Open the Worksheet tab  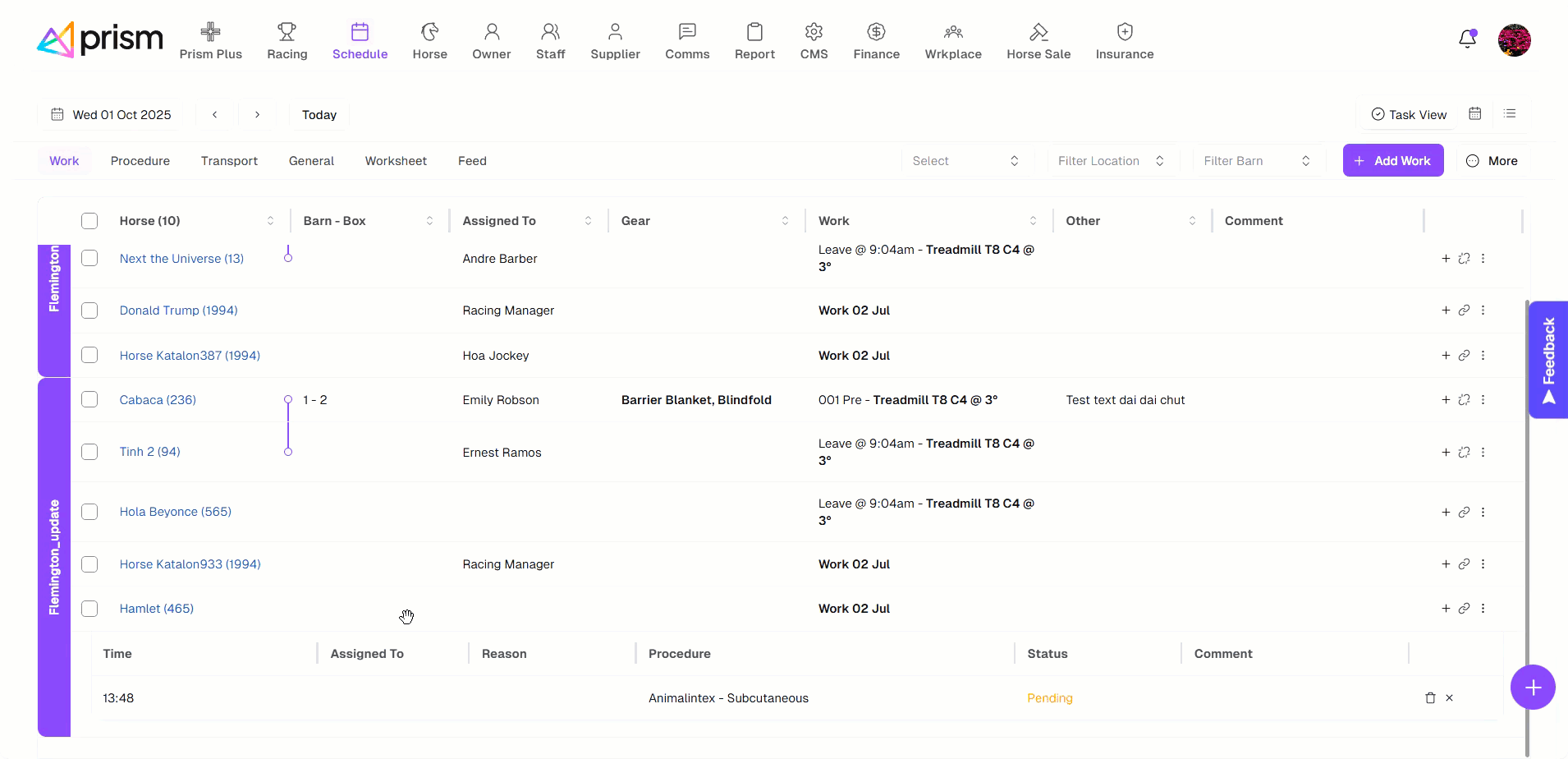coord(396,161)
